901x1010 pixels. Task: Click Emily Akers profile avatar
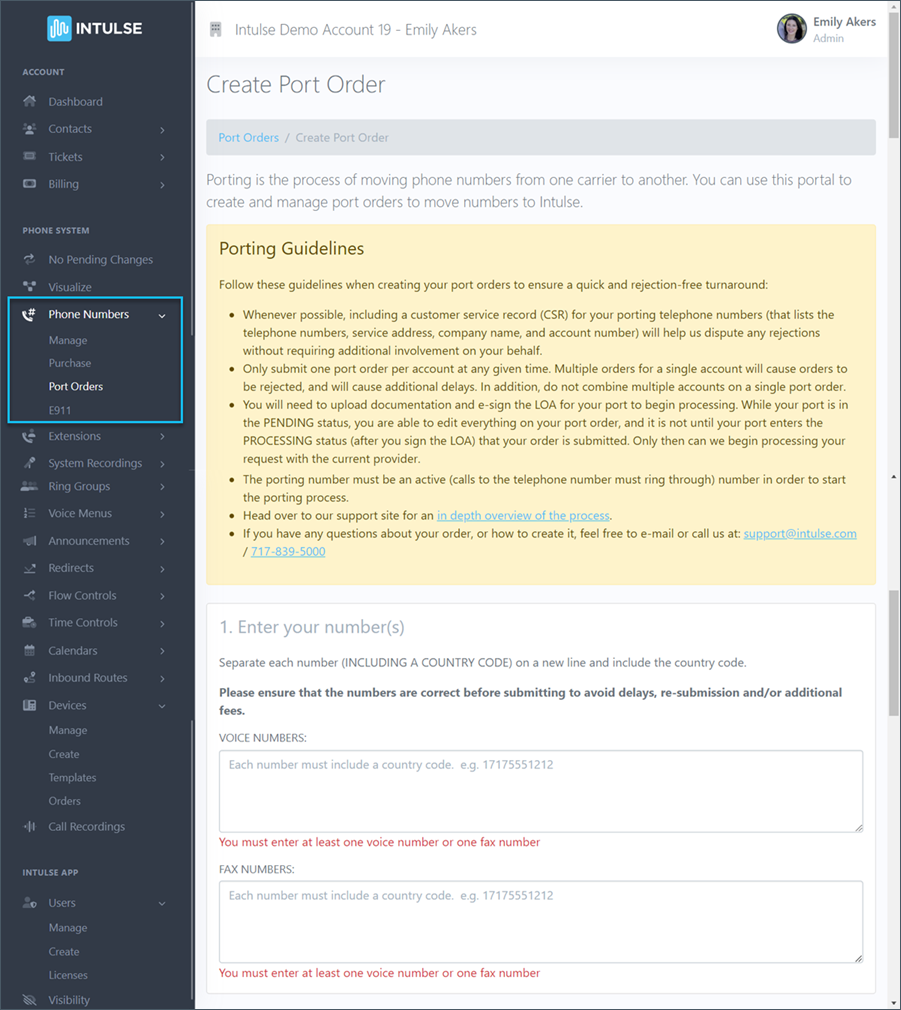click(791, 29)
